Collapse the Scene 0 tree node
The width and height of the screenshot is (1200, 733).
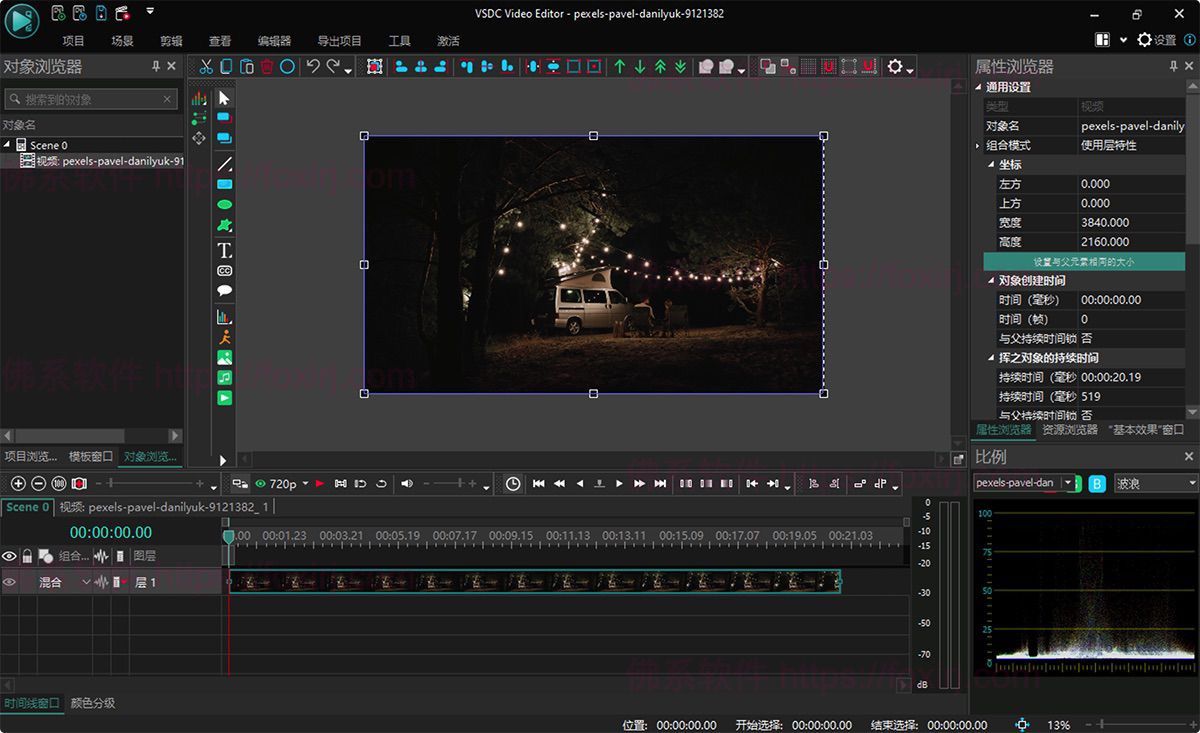pos(7,145)
